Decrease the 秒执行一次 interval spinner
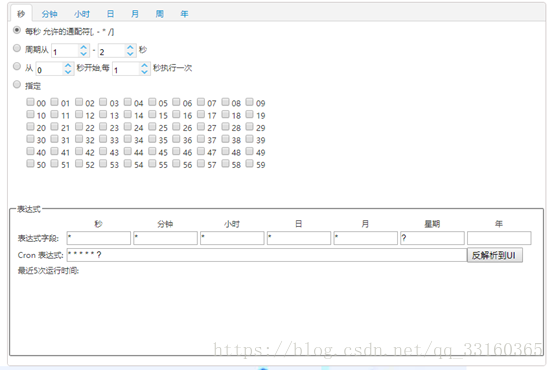The width and height of the screenshot is (554, 370). pos(144,71)
